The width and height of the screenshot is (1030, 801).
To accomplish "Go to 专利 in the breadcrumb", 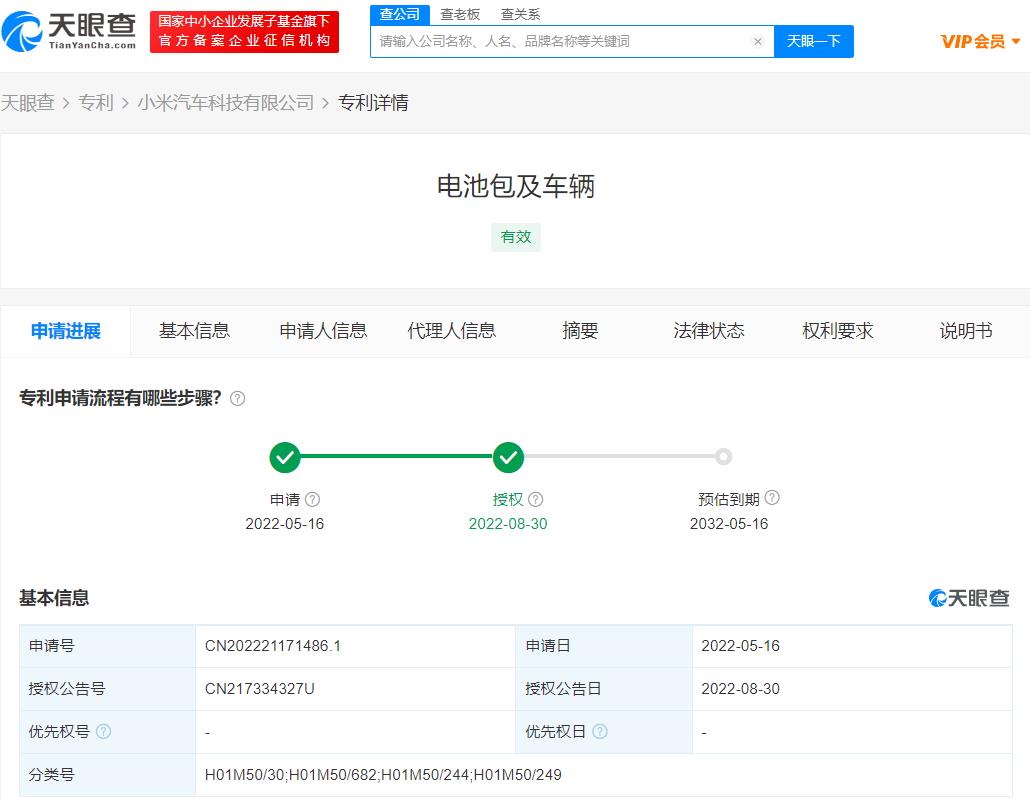I will click(x=96, y=103).
